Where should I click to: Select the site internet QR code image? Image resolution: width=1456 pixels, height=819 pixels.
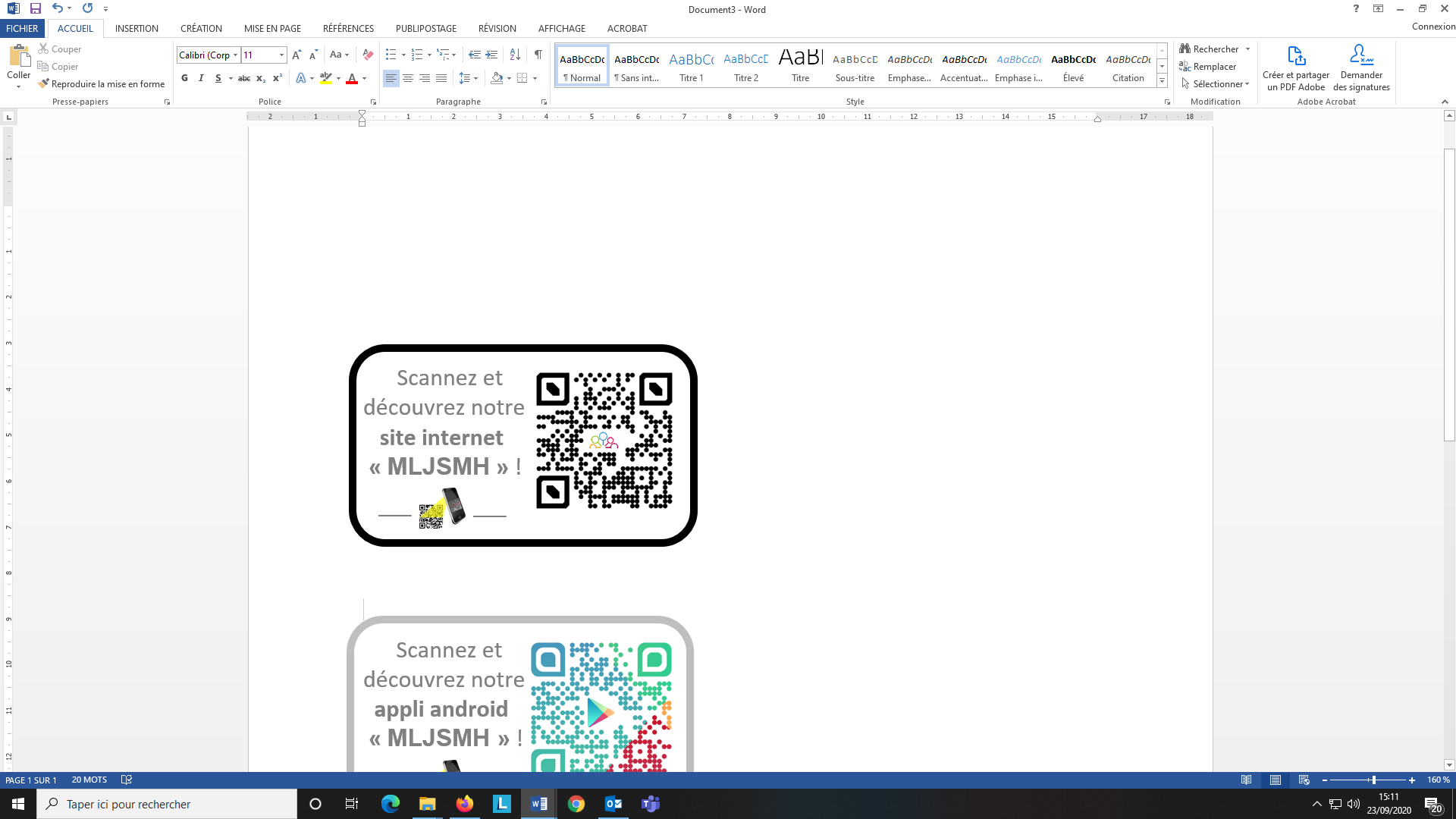coord(604,441)
